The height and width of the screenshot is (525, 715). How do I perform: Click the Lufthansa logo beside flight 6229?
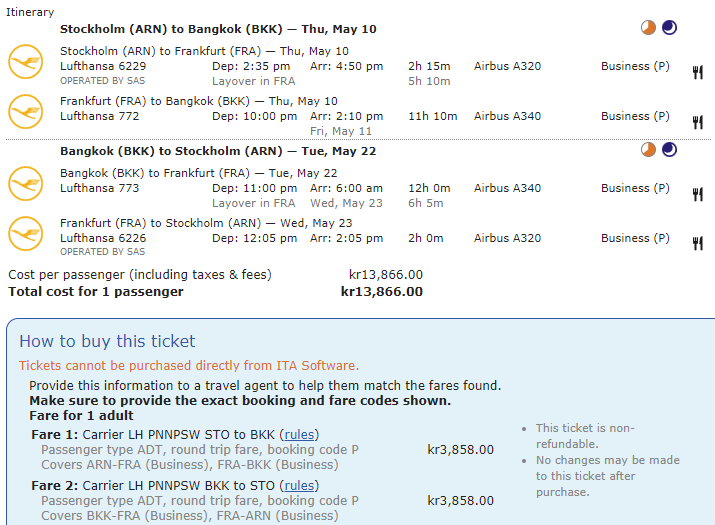click(27, 63)
